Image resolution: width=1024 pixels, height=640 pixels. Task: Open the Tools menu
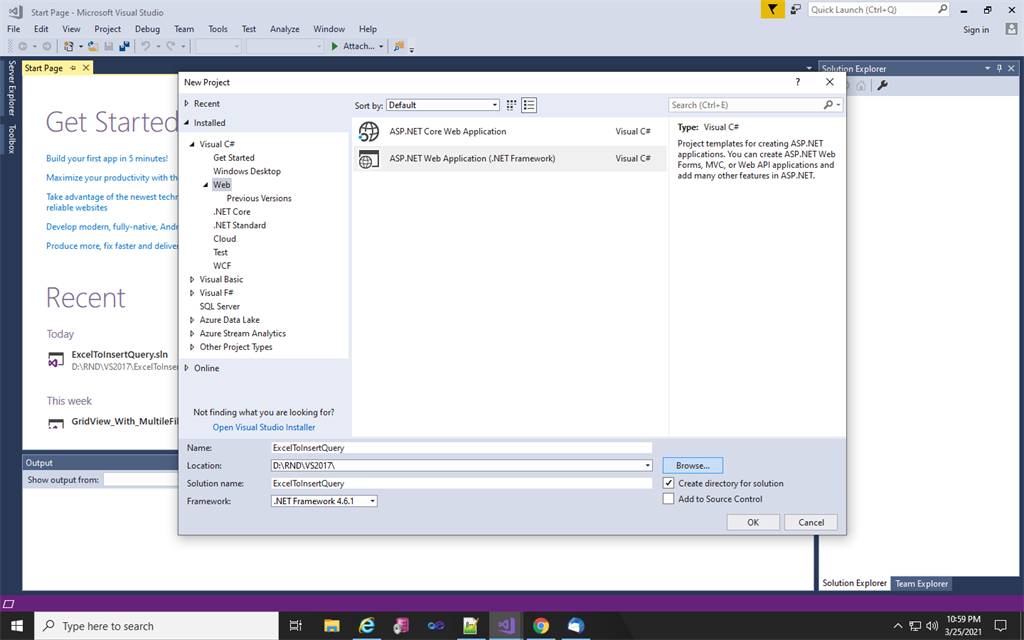pyautogui.click(x=217, y=29)
